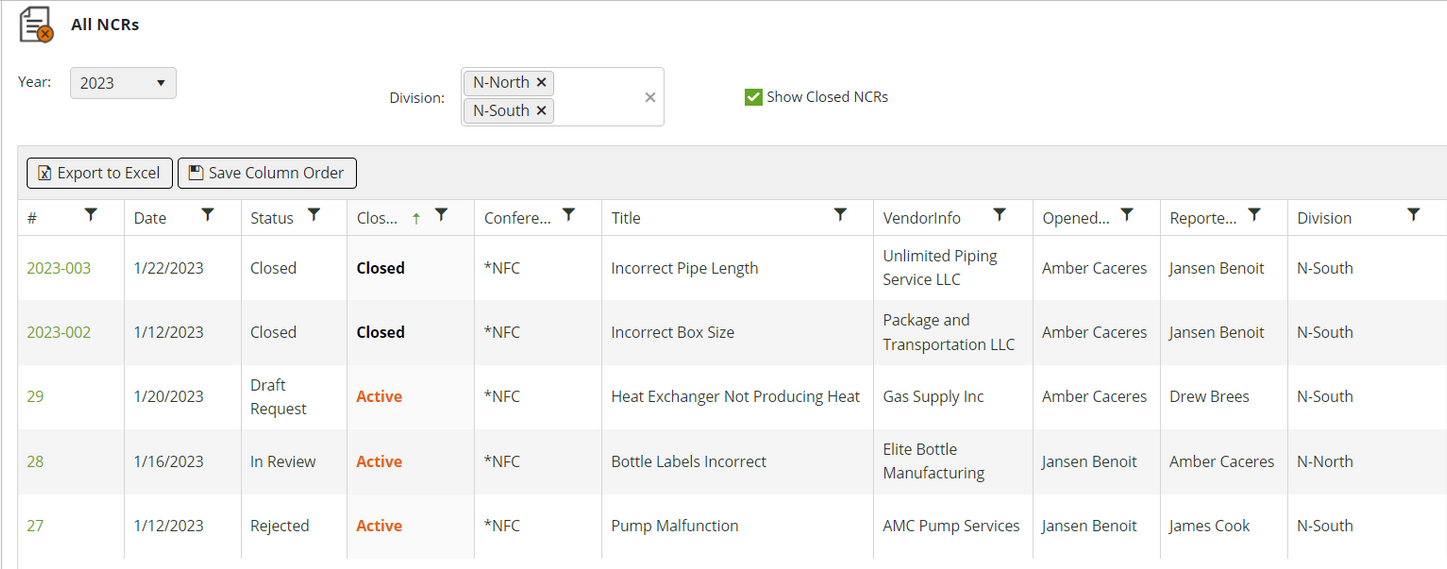The width and height of the screenshot is (1447, 569).
Task: Sort by the Closed column header
Action: click(x=380, y=218)
